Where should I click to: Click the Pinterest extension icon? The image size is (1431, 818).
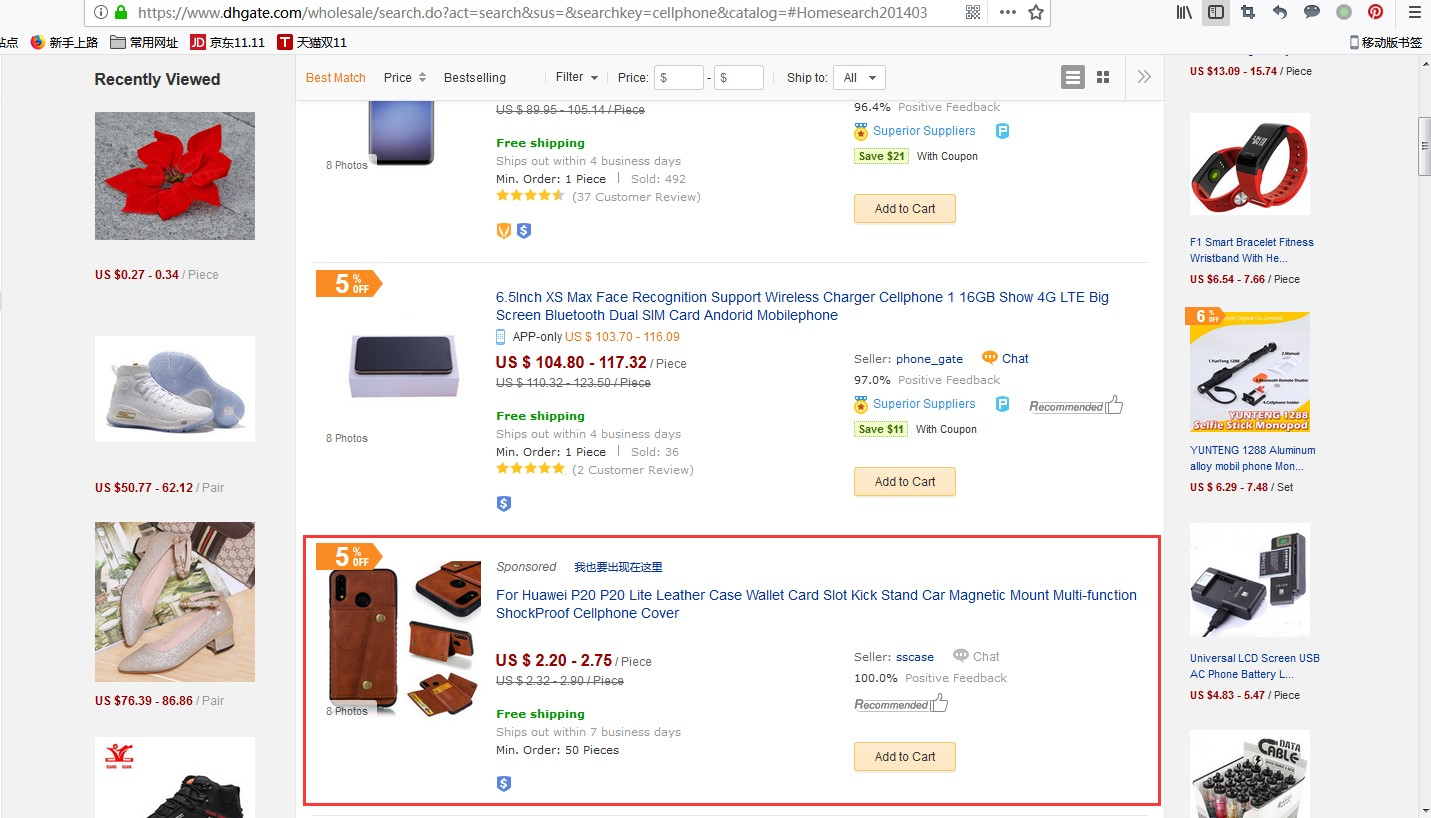(1376, 12)
